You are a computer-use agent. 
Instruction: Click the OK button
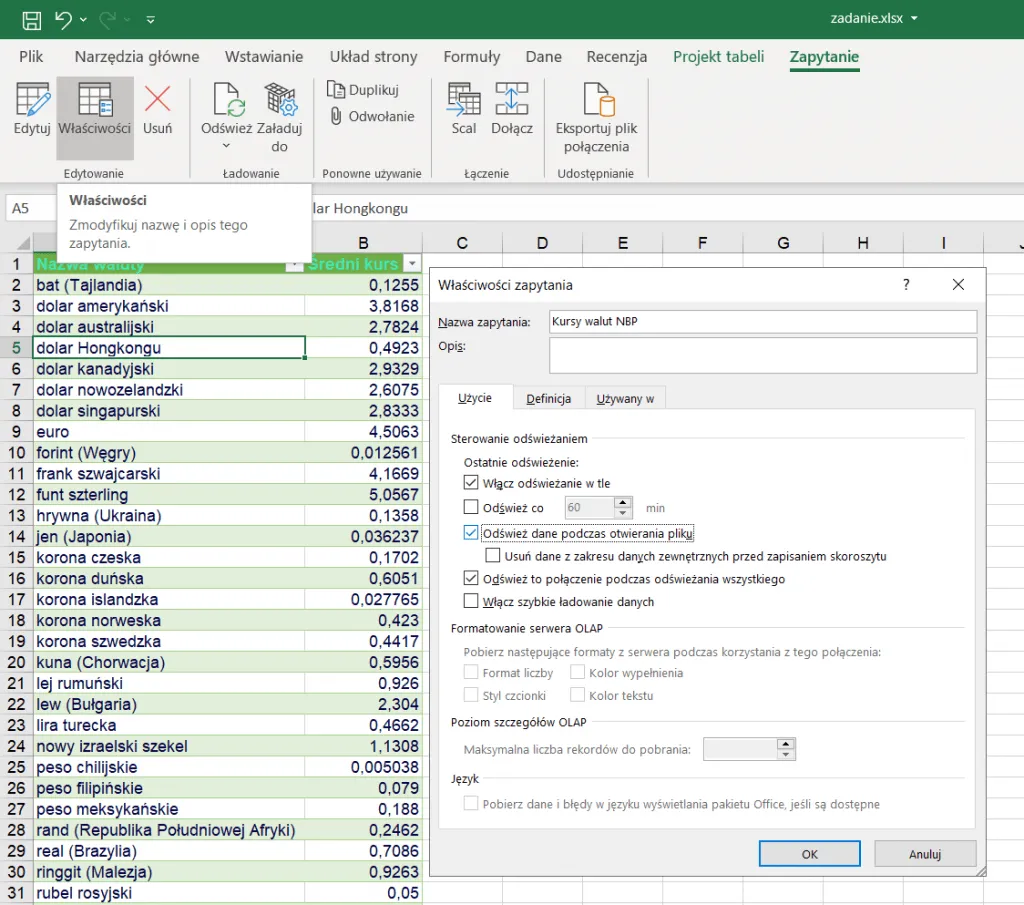[x=809, y=854]
